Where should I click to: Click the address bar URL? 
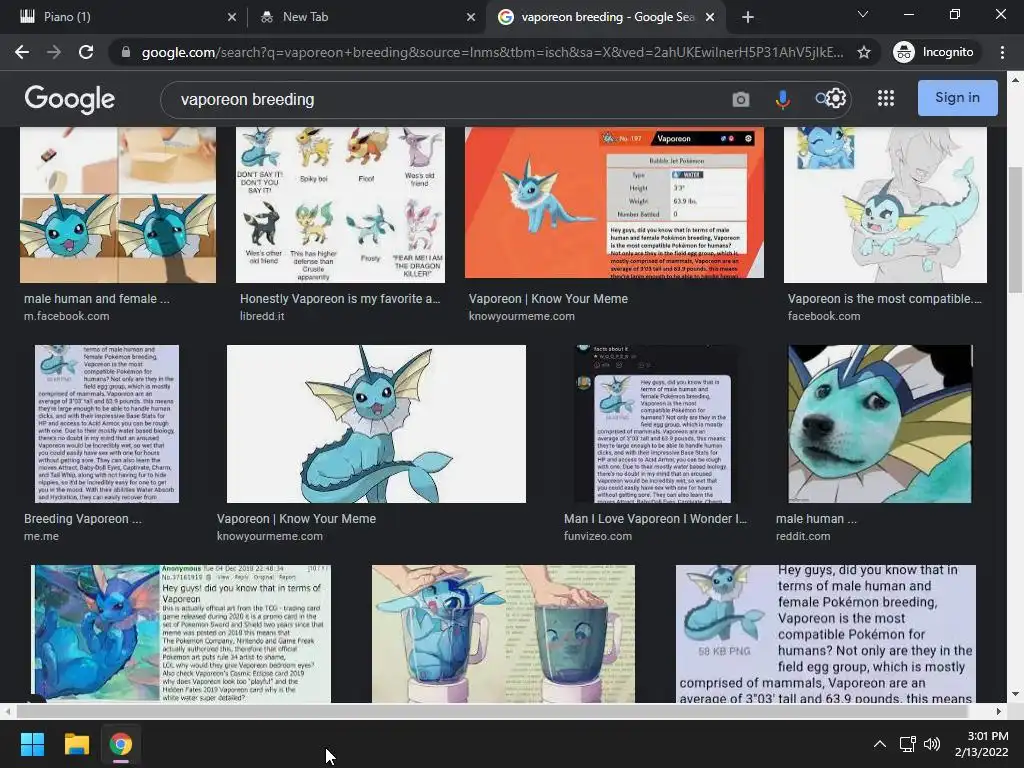[x=492, y=52]
